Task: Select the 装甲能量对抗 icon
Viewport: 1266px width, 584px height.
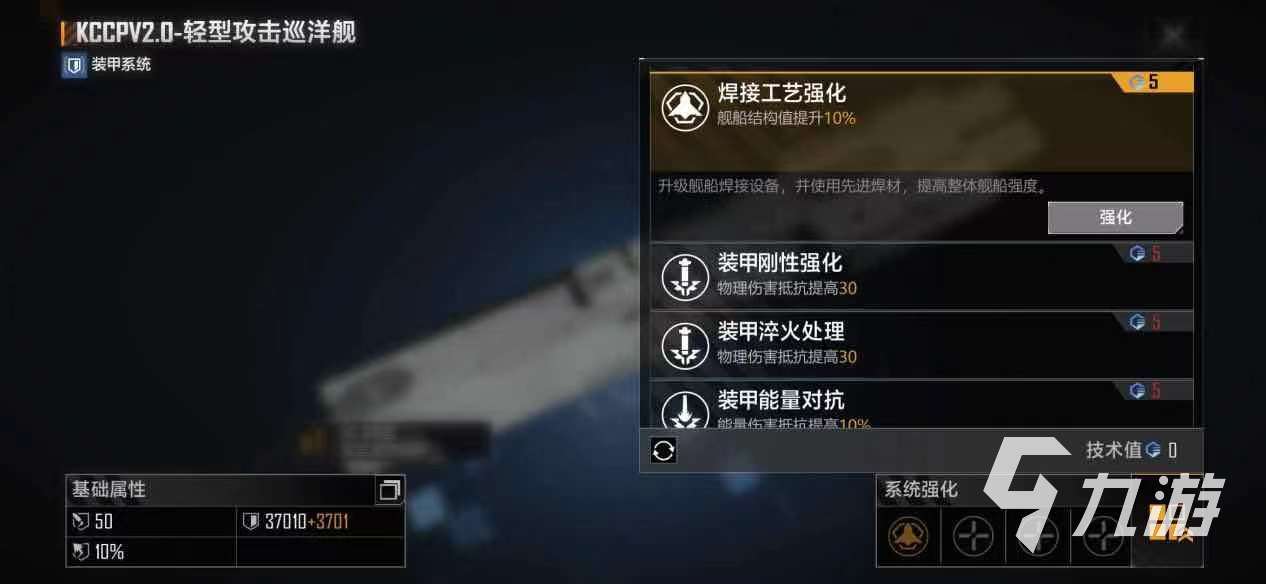Action: (x=685, y=408)
